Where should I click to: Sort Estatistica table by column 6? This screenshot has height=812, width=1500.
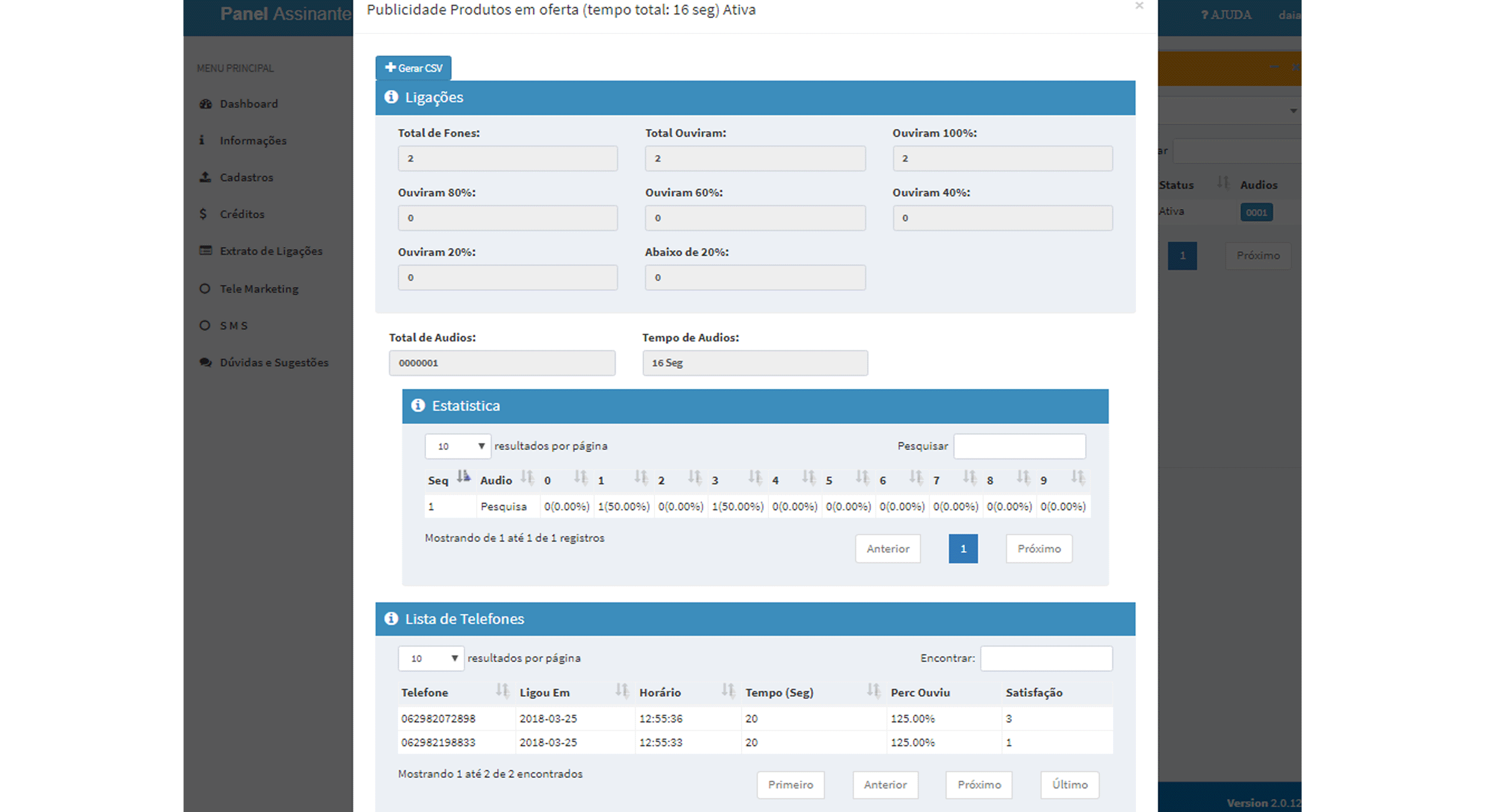[x=902, y=480]
